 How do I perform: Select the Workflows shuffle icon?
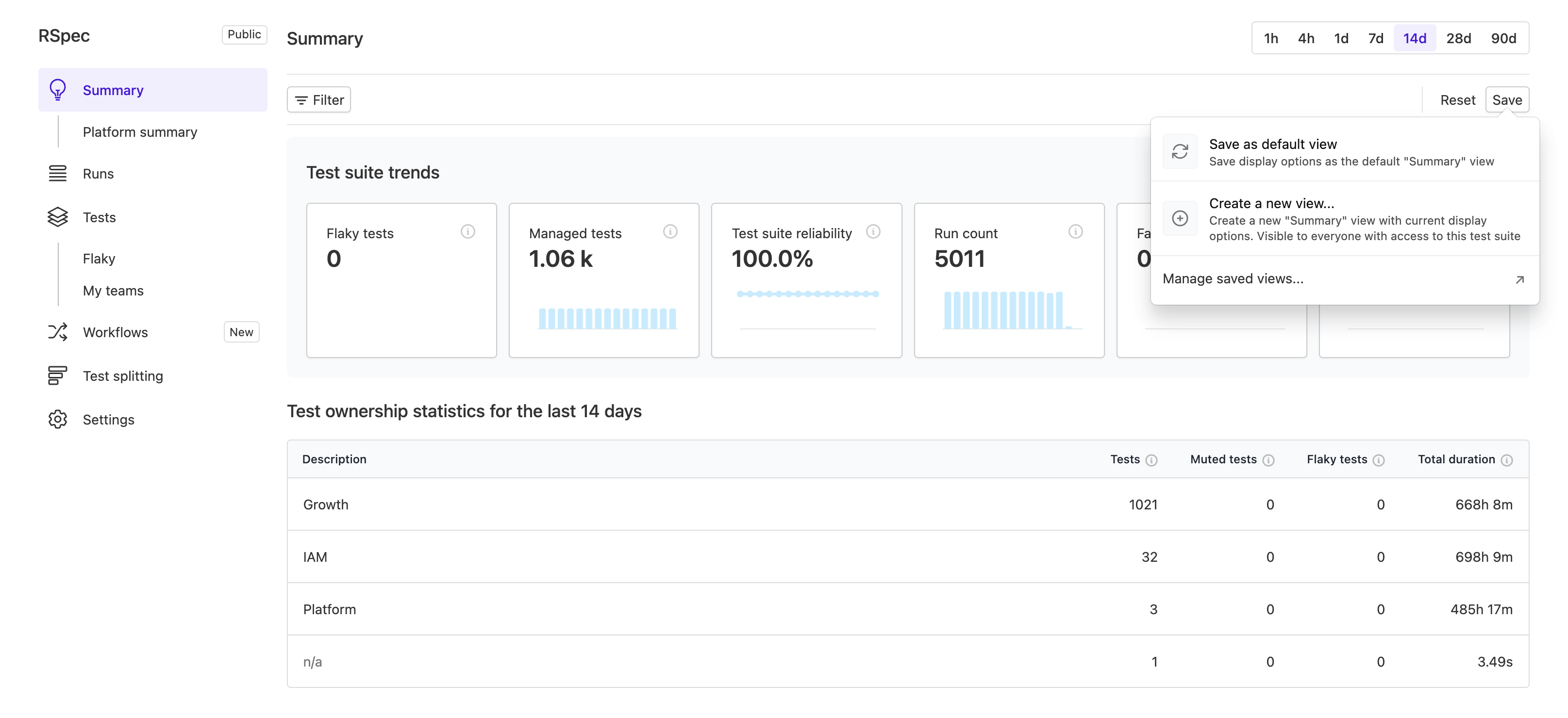pyautogui.click(x=57, y=332)
